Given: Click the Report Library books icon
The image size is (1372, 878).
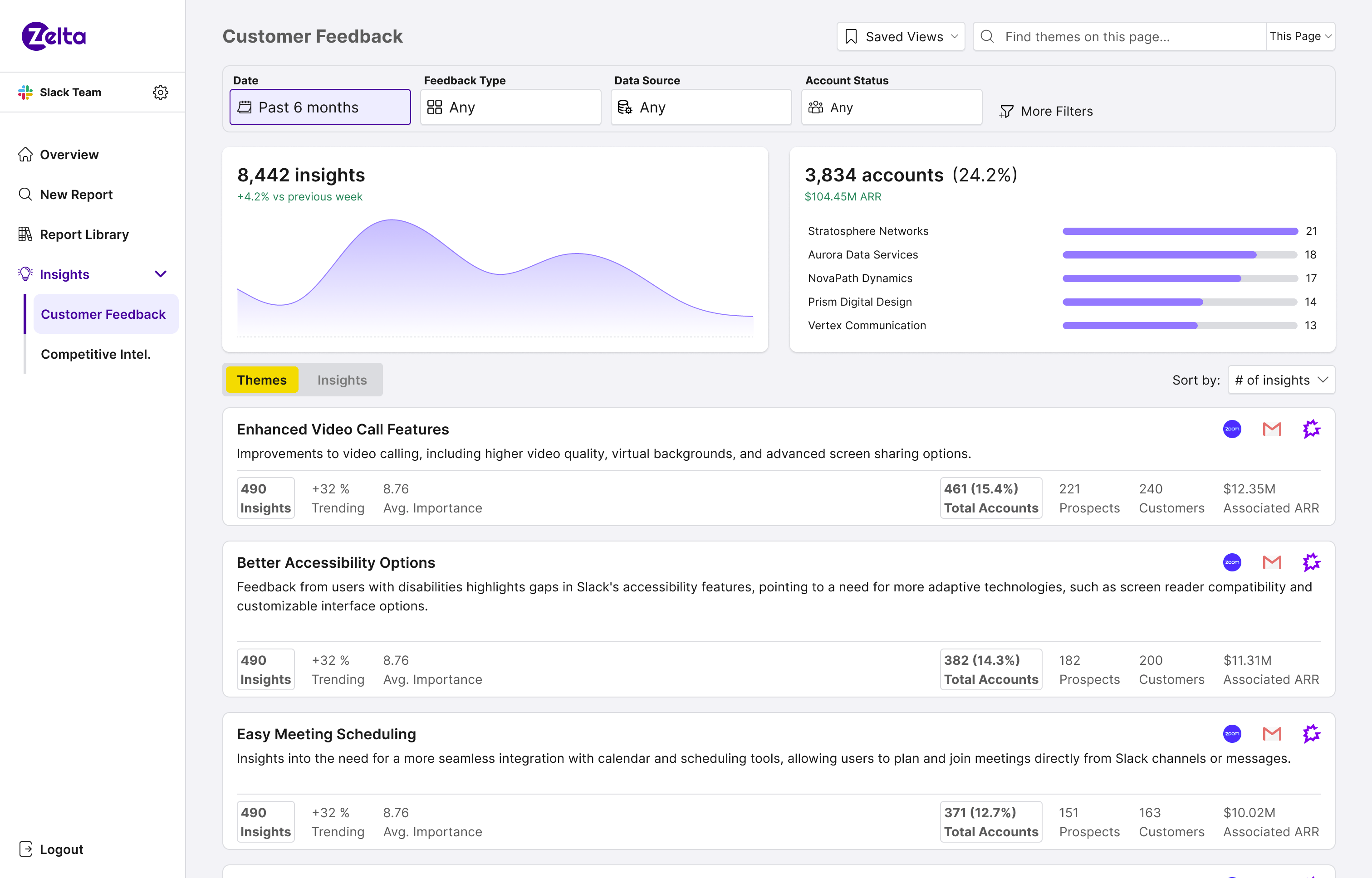Looking at the screenshot, I should tap(25, 234).
